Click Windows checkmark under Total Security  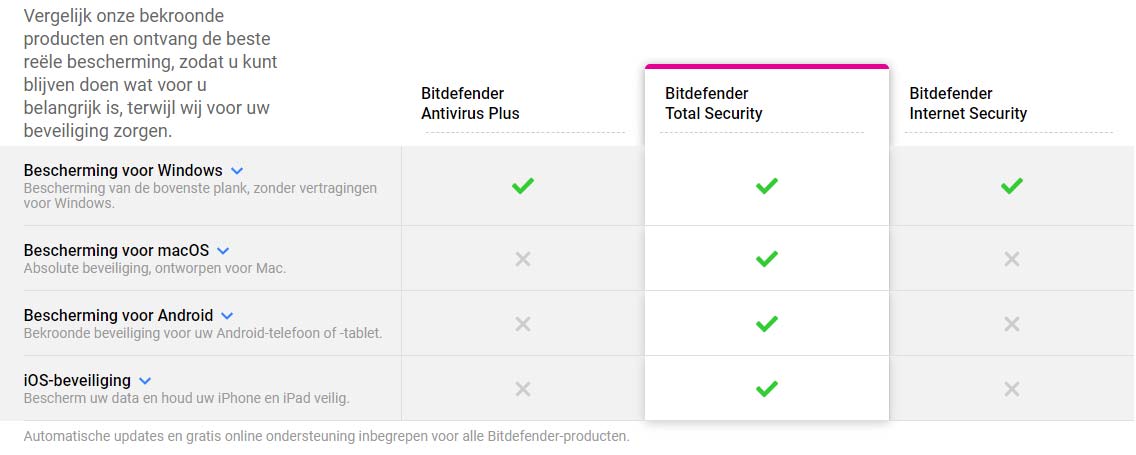click(x=766, y=186)
